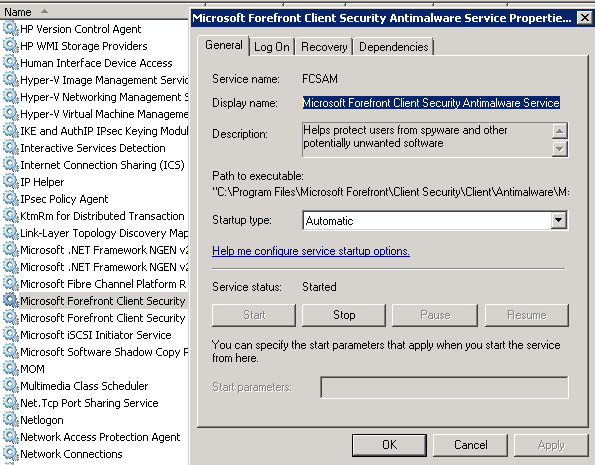595x465 pixels.
Task: Click the gear icon beside Hyper-V Image Management Service
Action: (10, 80)
